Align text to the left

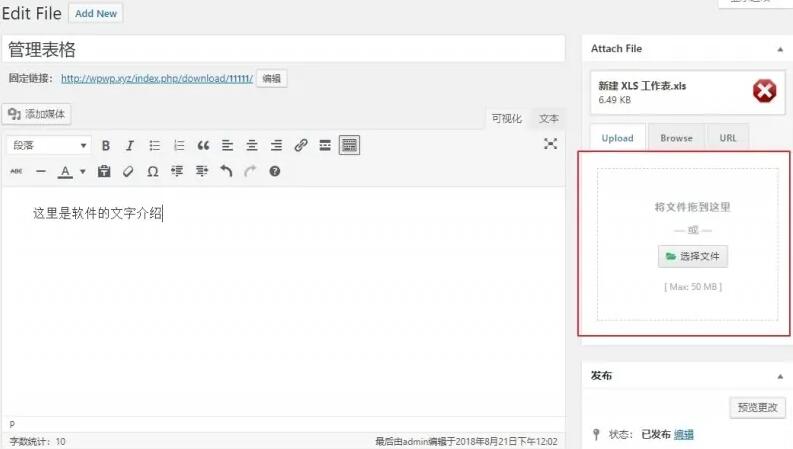228,146
